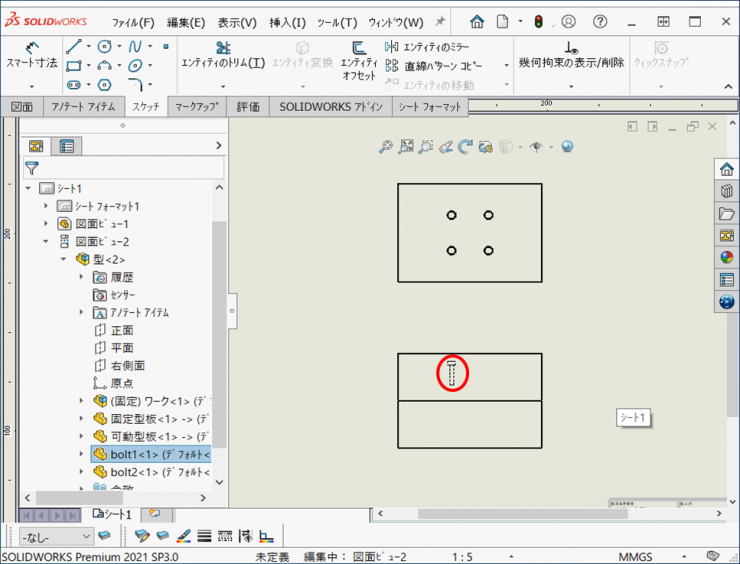The width and height of the screenshot is (740, 564).
Task: Select the Circle sketch tool
Action: coord(104,46)
